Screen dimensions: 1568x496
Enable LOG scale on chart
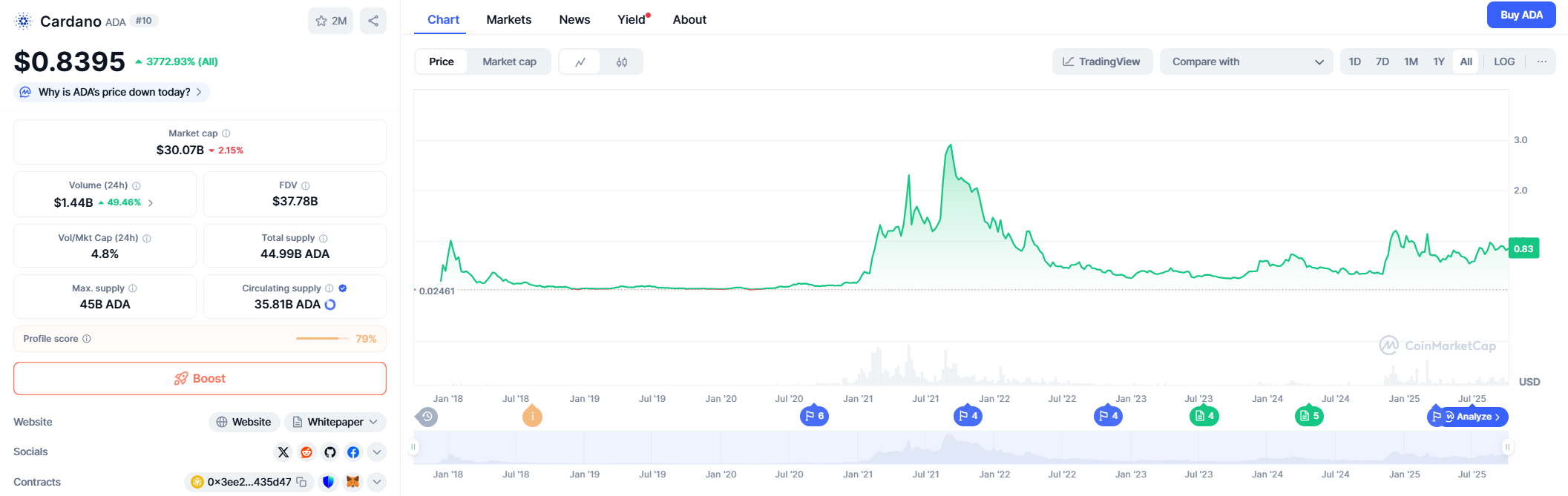[1504, 62]
